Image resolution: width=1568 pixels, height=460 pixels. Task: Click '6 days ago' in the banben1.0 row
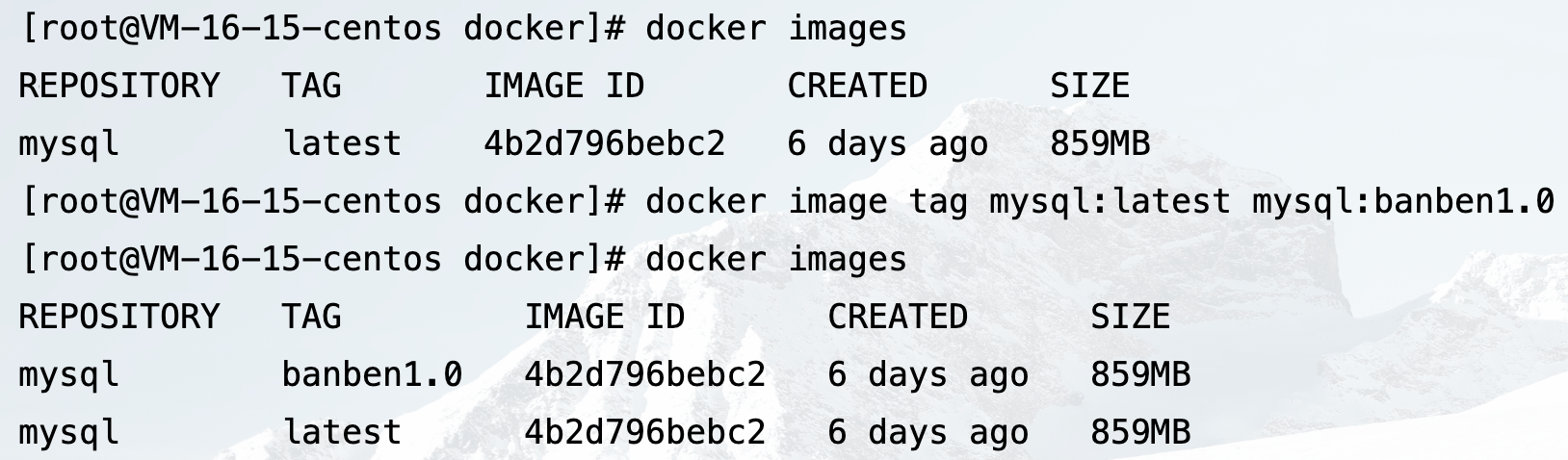point(928,375)
